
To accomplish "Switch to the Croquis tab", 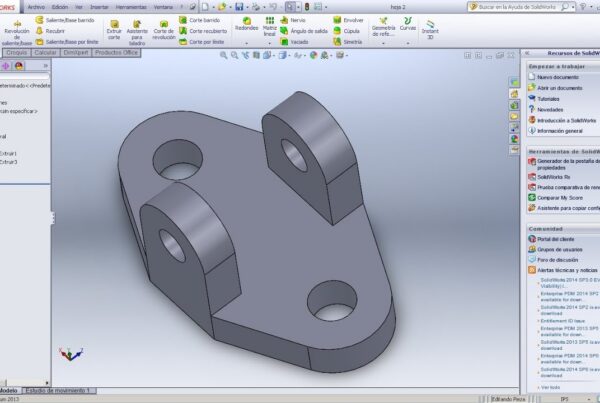I will tap(16, 52).
